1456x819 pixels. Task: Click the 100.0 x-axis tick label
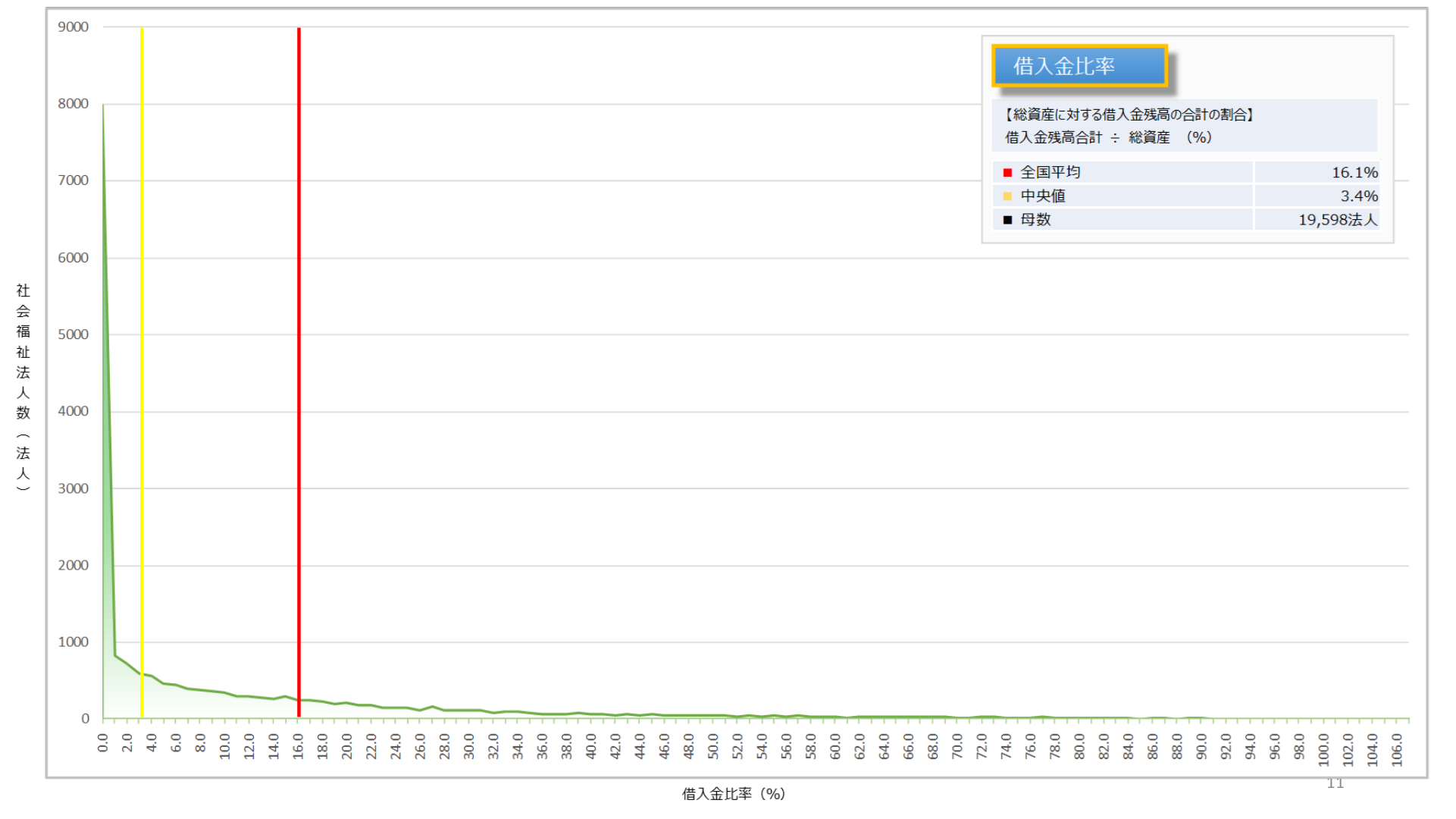tap(1323, 748)
